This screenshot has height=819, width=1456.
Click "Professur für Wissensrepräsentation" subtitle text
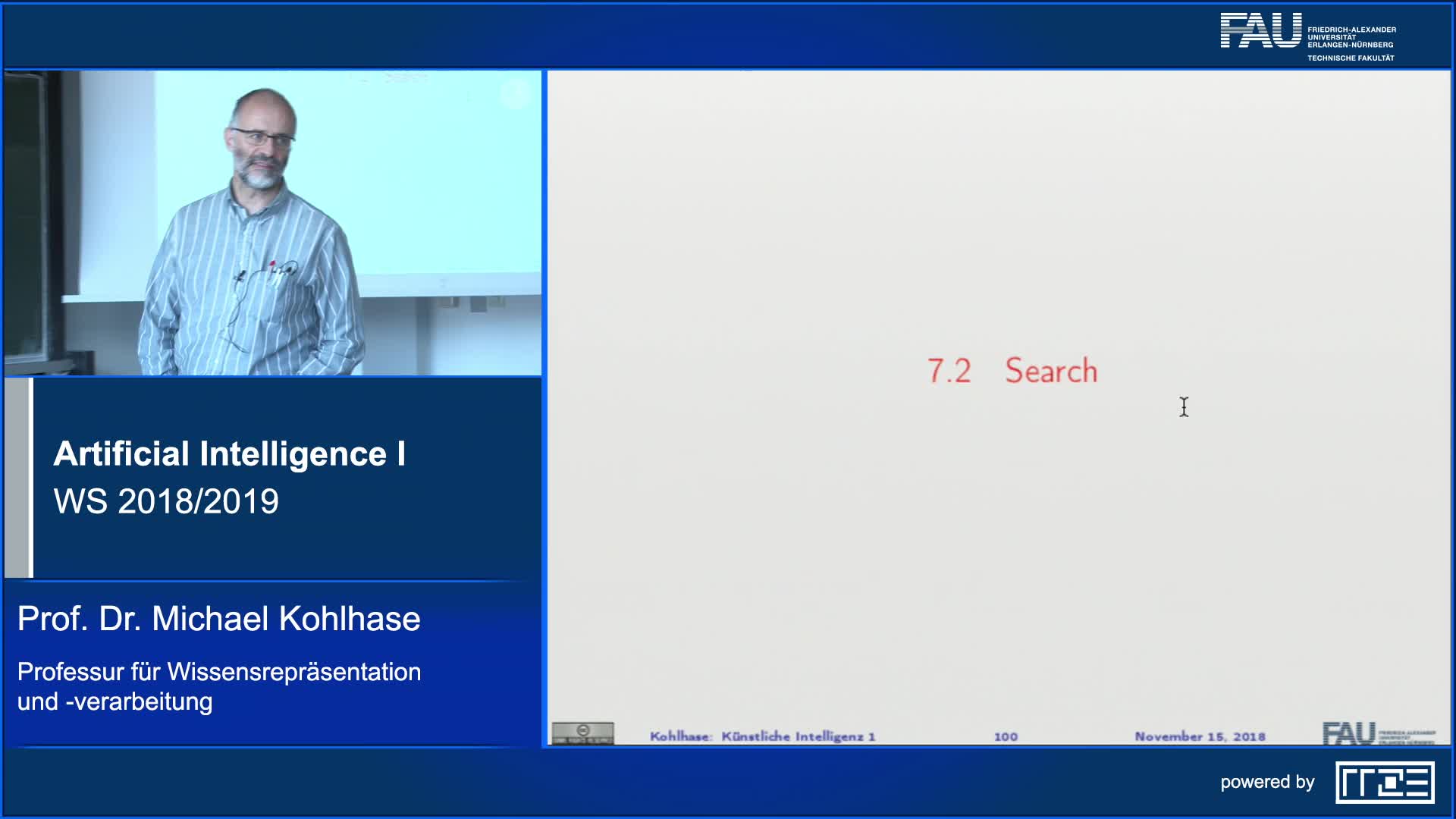(x=219, y=672)
